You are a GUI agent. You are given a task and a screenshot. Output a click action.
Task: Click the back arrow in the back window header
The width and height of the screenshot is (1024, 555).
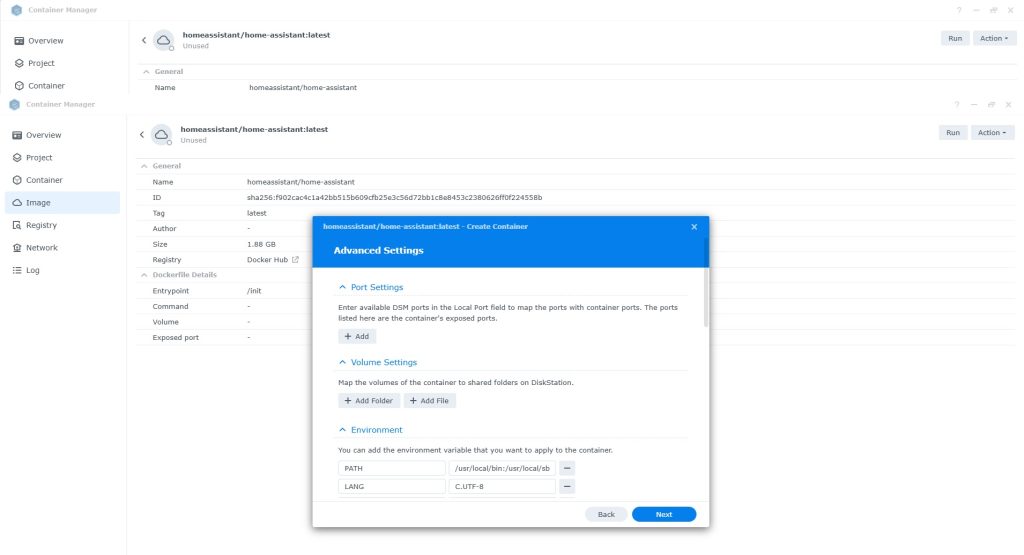(x=144, y=40)
